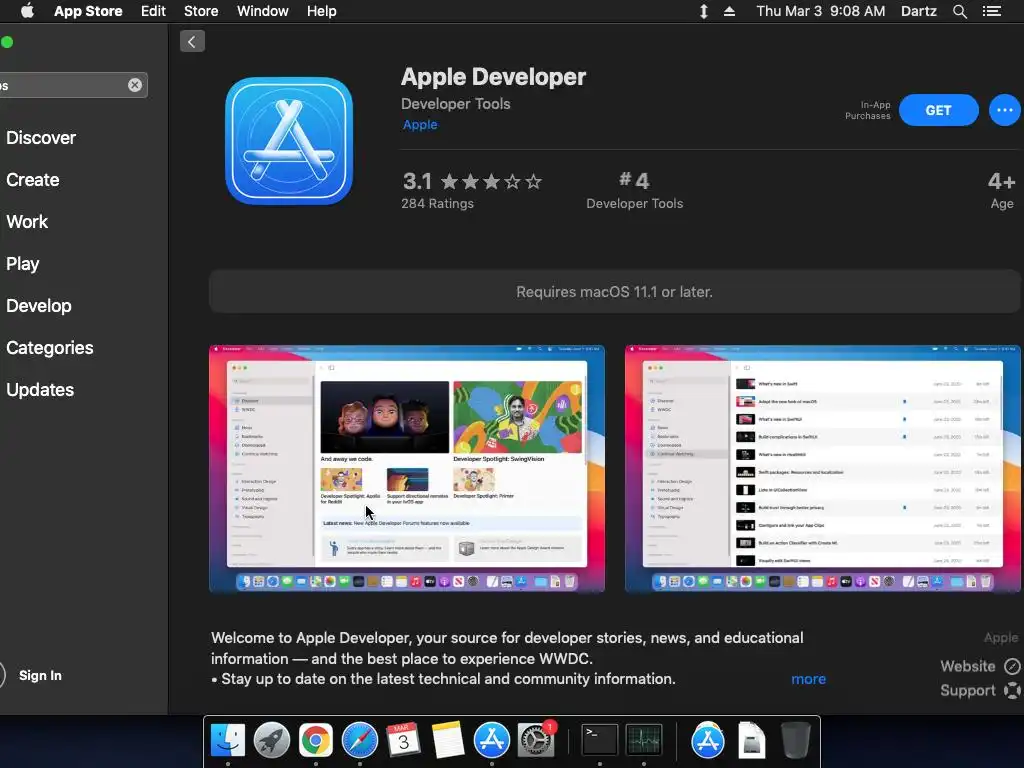Click the green window zoom button

coord(7,42)
